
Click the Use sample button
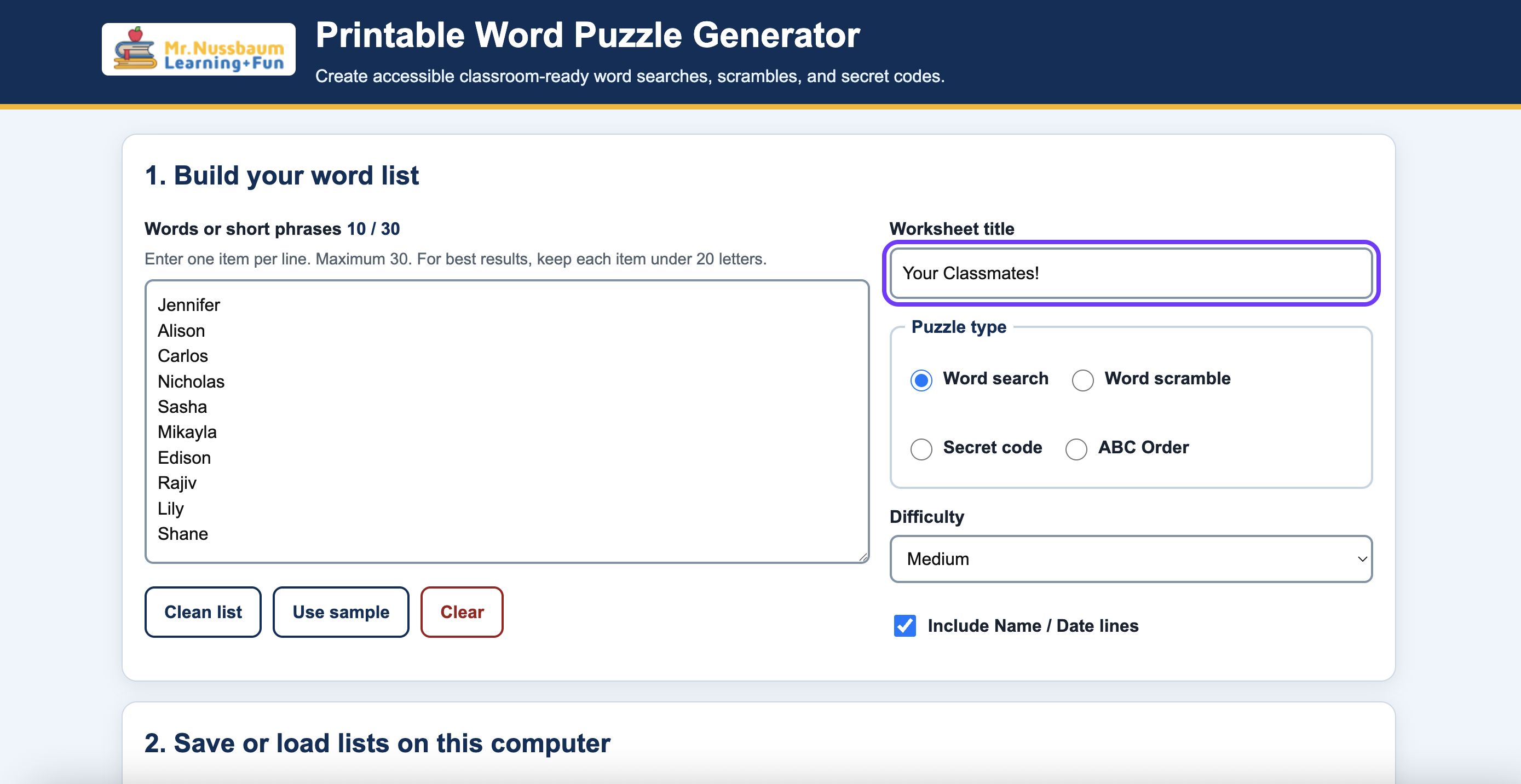click(341, 612)
